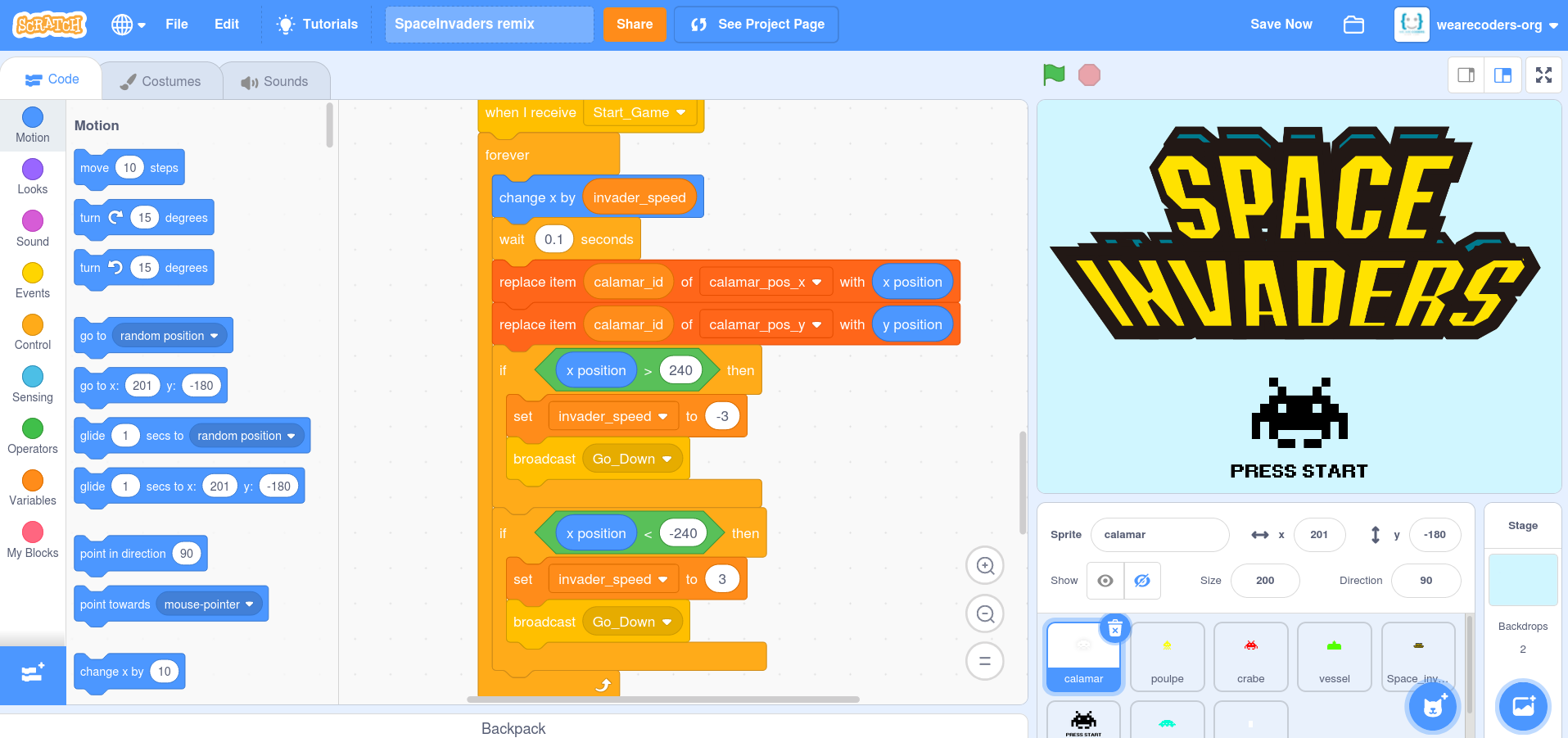Show the sprite using the eye icon

(1105, 581)
